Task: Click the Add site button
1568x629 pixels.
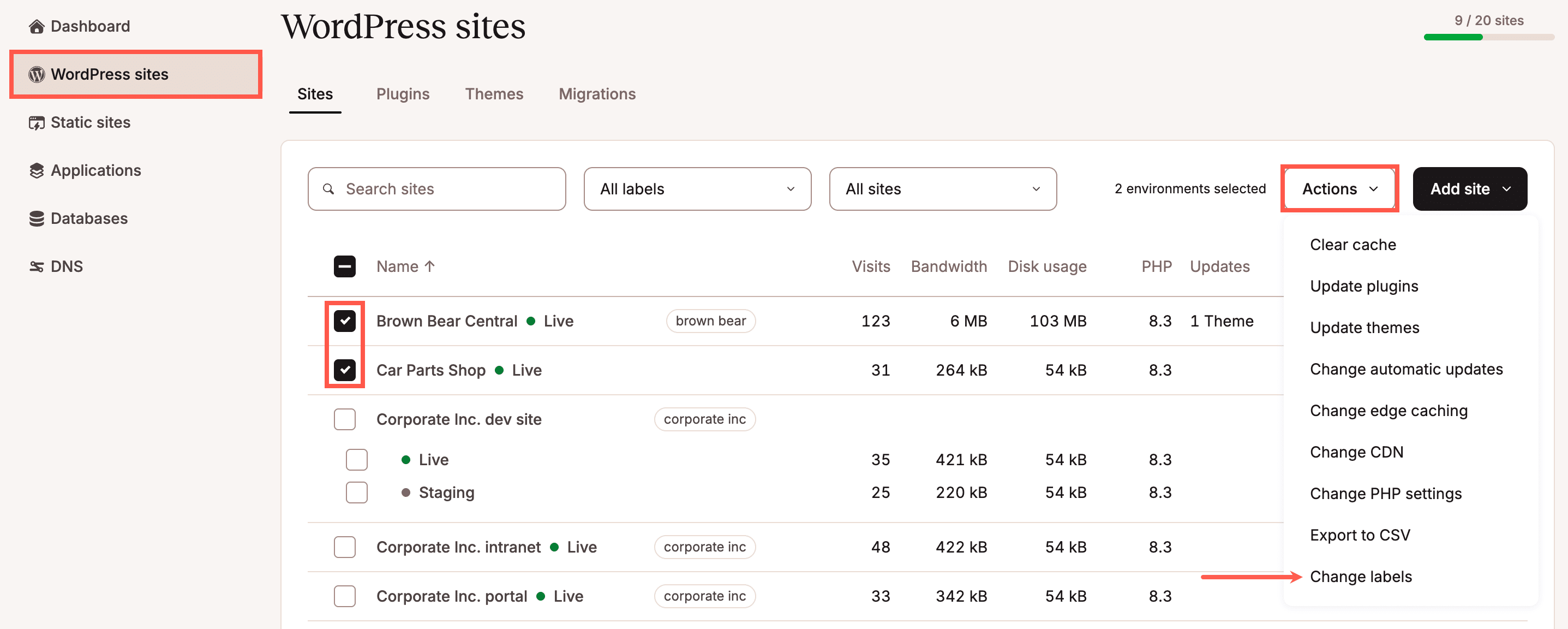Action: pyautogui.click(x=1469, y=189)
